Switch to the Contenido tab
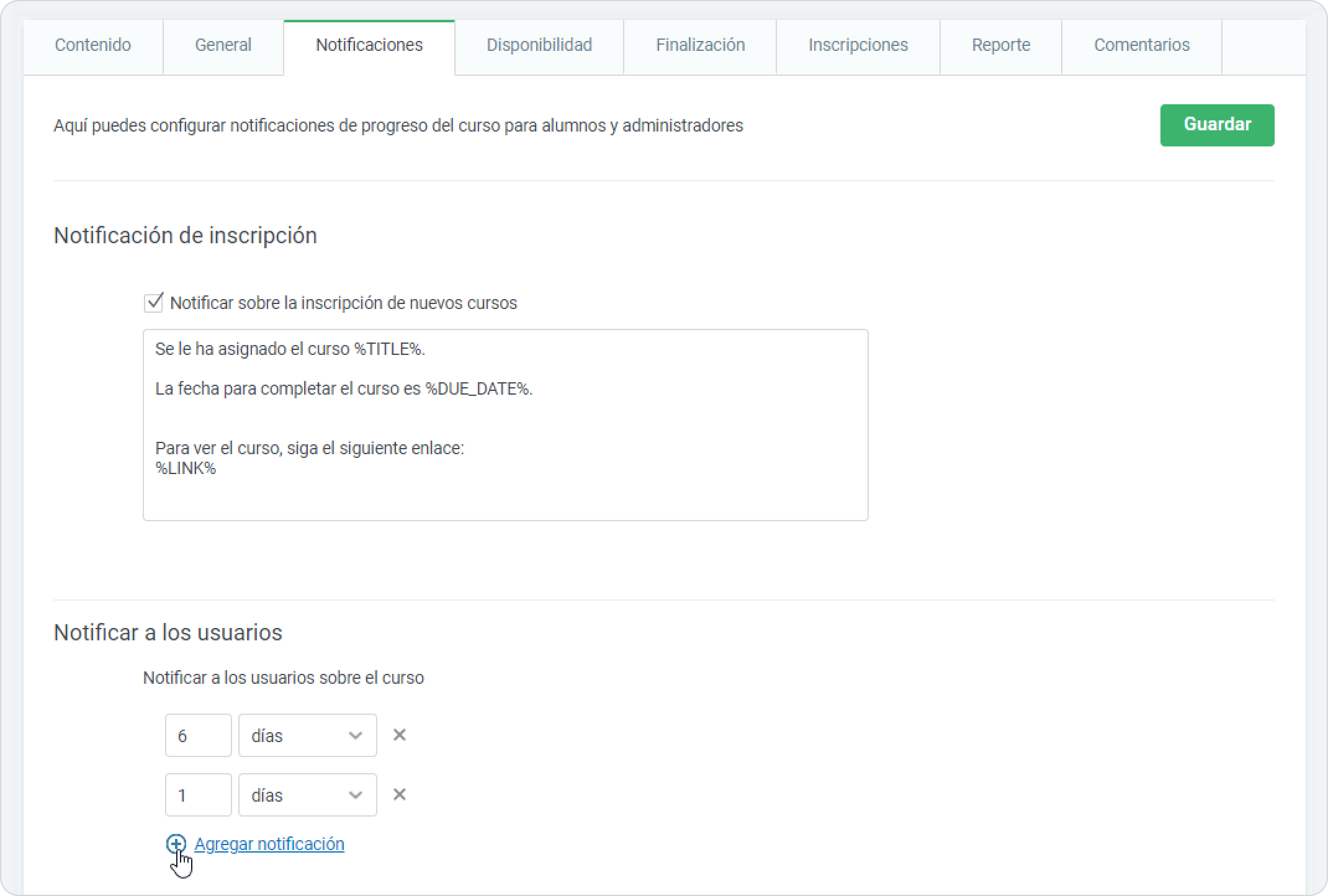Screen dimensions: 1328x896 [93, 45]
